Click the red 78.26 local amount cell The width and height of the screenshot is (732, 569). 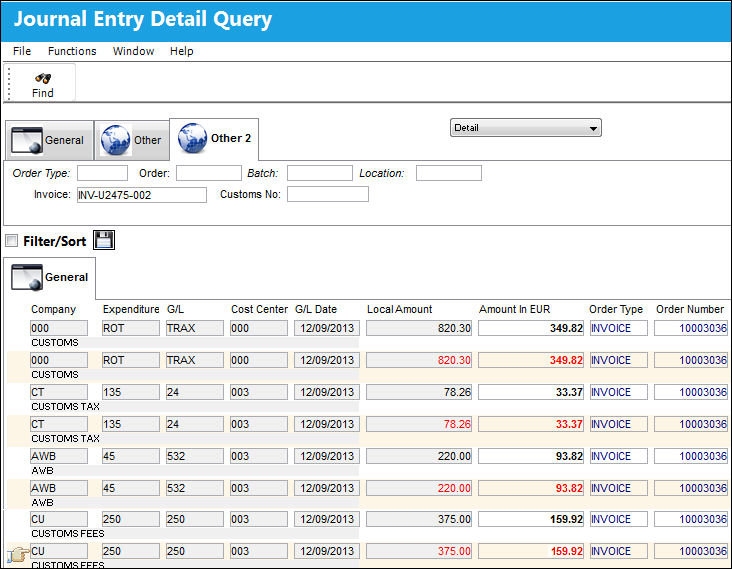[x=419, y=424]
